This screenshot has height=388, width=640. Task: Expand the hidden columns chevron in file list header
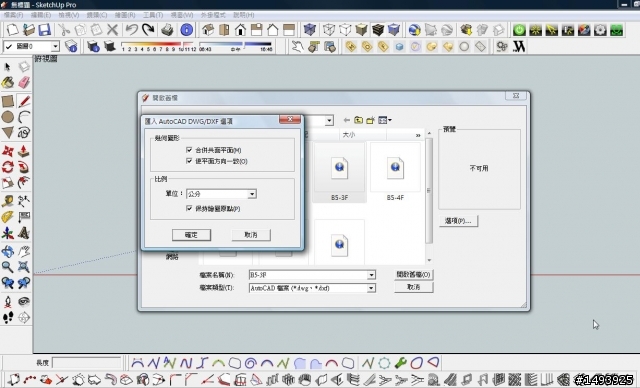(x=418, y=135)
